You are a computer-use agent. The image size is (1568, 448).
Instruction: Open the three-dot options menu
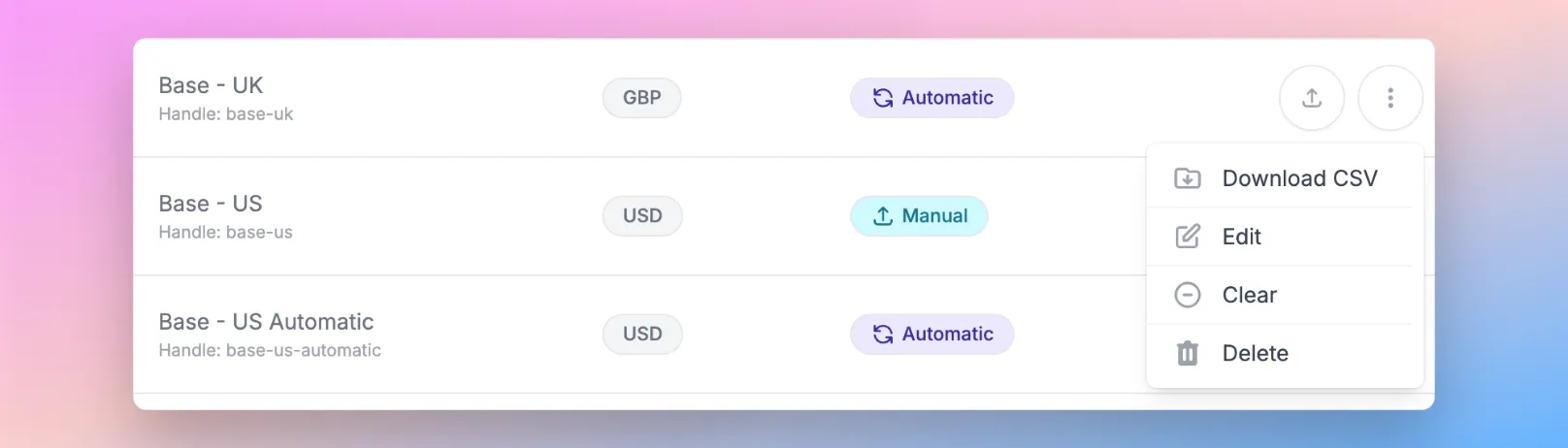1390,98
